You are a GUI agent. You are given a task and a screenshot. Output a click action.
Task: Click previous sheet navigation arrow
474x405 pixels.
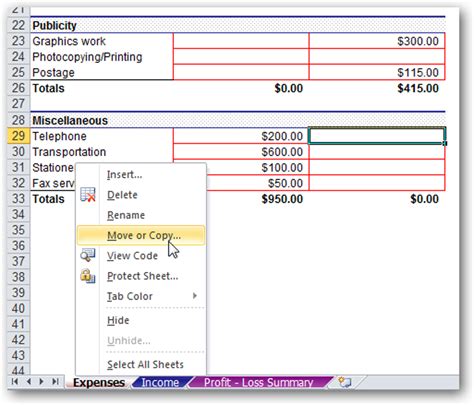[x=29, y=381]
